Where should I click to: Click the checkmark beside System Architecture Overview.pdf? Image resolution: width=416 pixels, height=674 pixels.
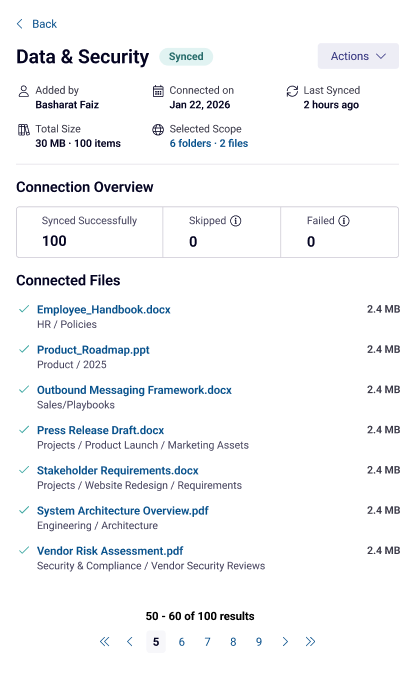[24, 510]
